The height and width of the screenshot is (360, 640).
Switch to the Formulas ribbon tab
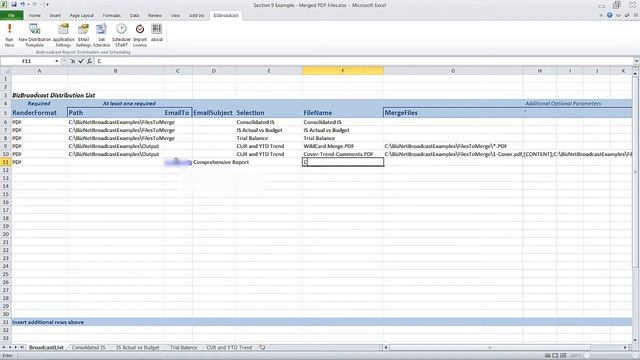111,16
